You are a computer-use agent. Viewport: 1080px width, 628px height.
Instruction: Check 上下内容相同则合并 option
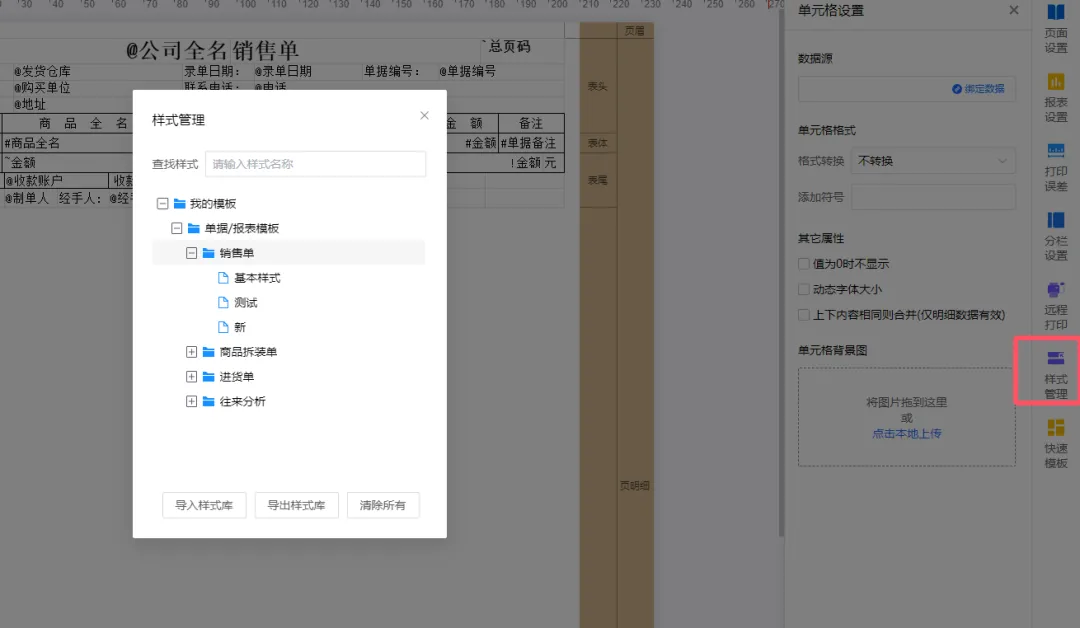pyautogui.click(x=803, y=313)
